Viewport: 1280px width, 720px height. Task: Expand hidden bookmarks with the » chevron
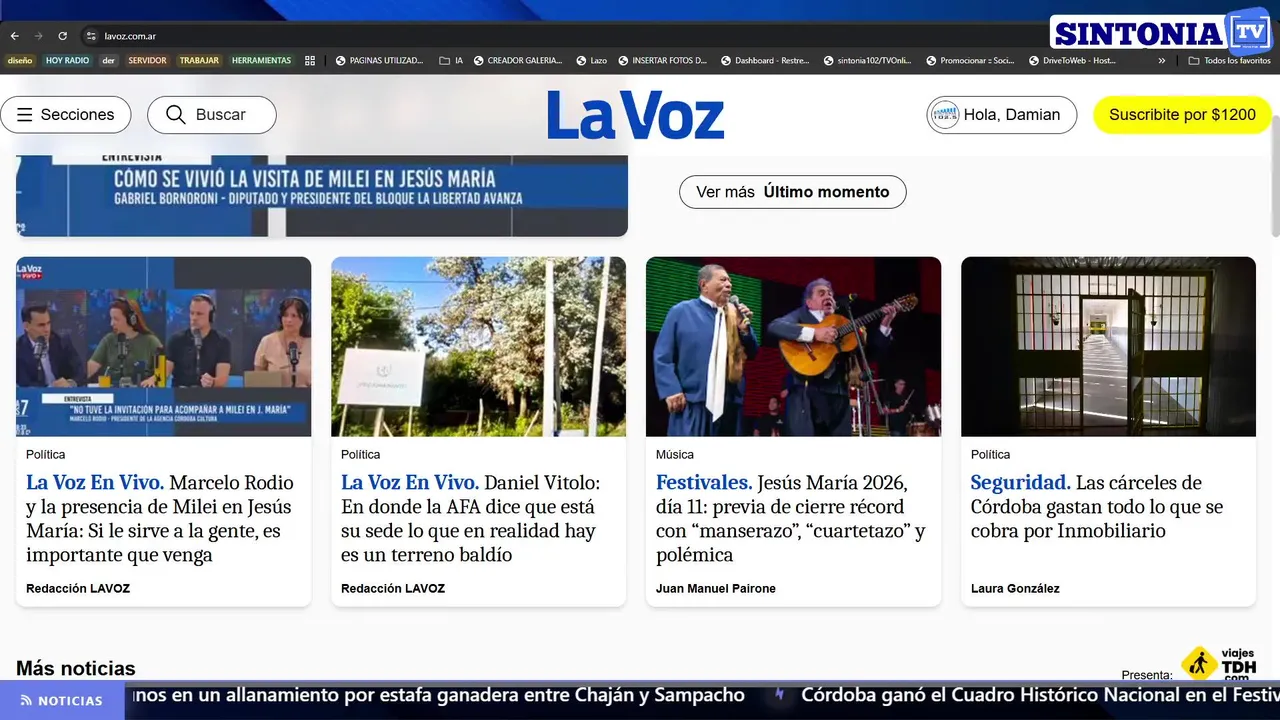point(1161,61)
